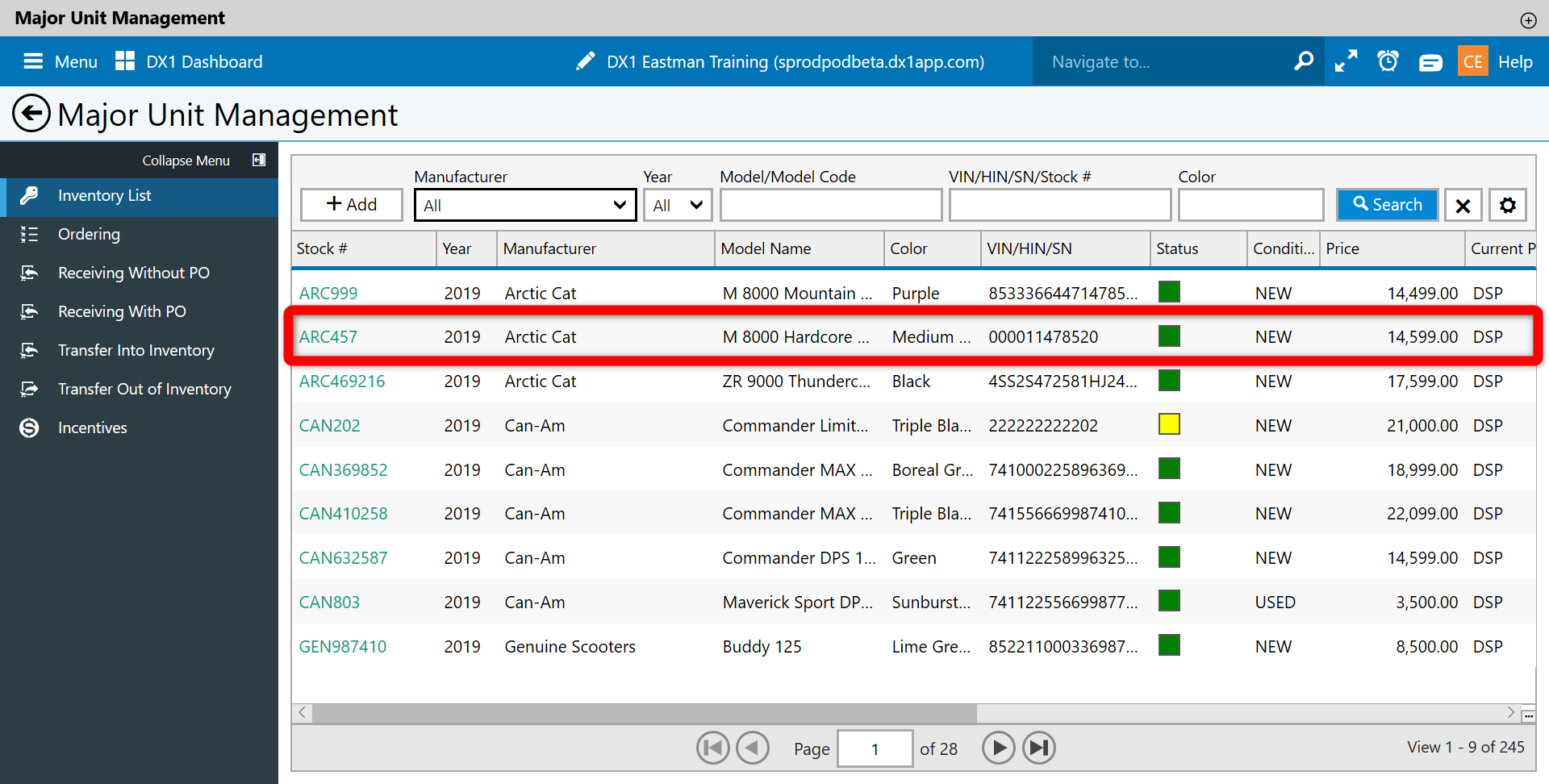Click the ellipsis icon at grid corner
The image size is (1549, 784).
point(1528,715)
